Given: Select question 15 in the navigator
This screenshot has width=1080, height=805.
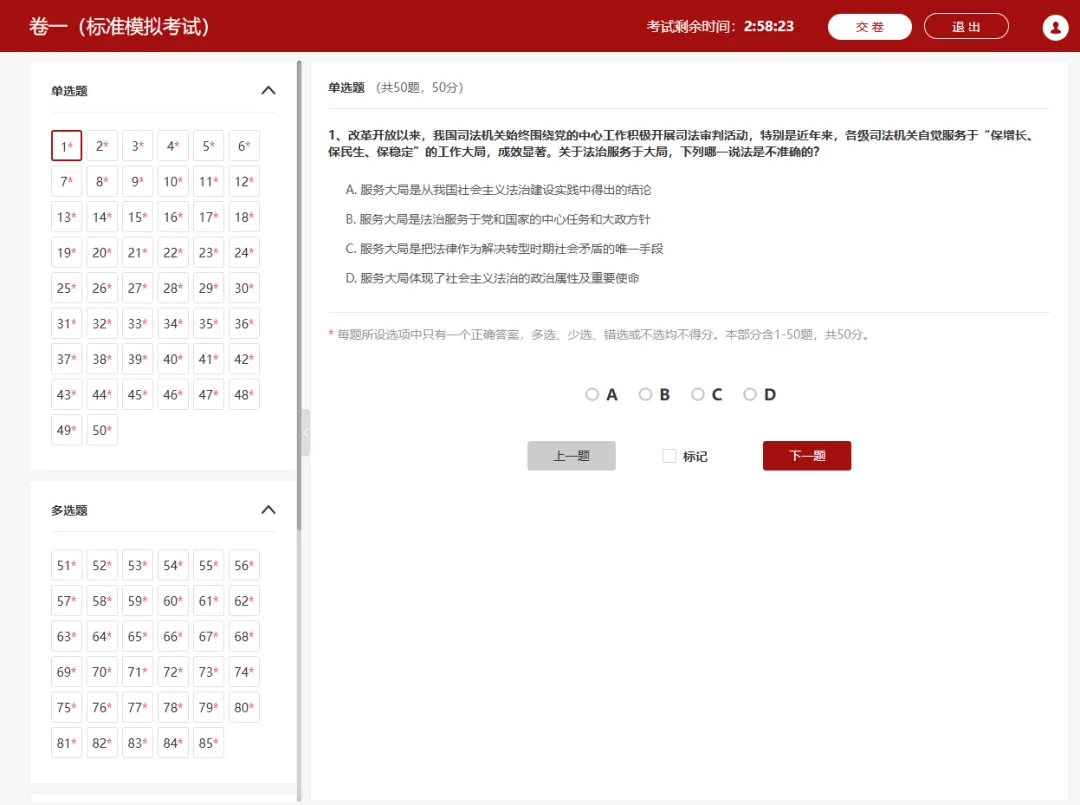Looking at the screenshot, I should coord(138,217).
